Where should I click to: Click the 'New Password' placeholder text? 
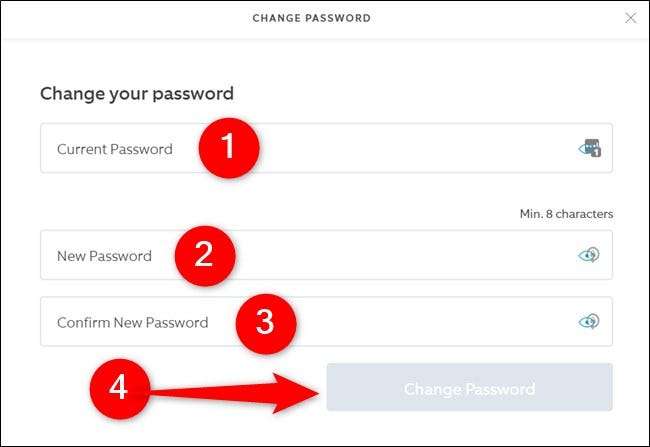(x=104, y=256)
